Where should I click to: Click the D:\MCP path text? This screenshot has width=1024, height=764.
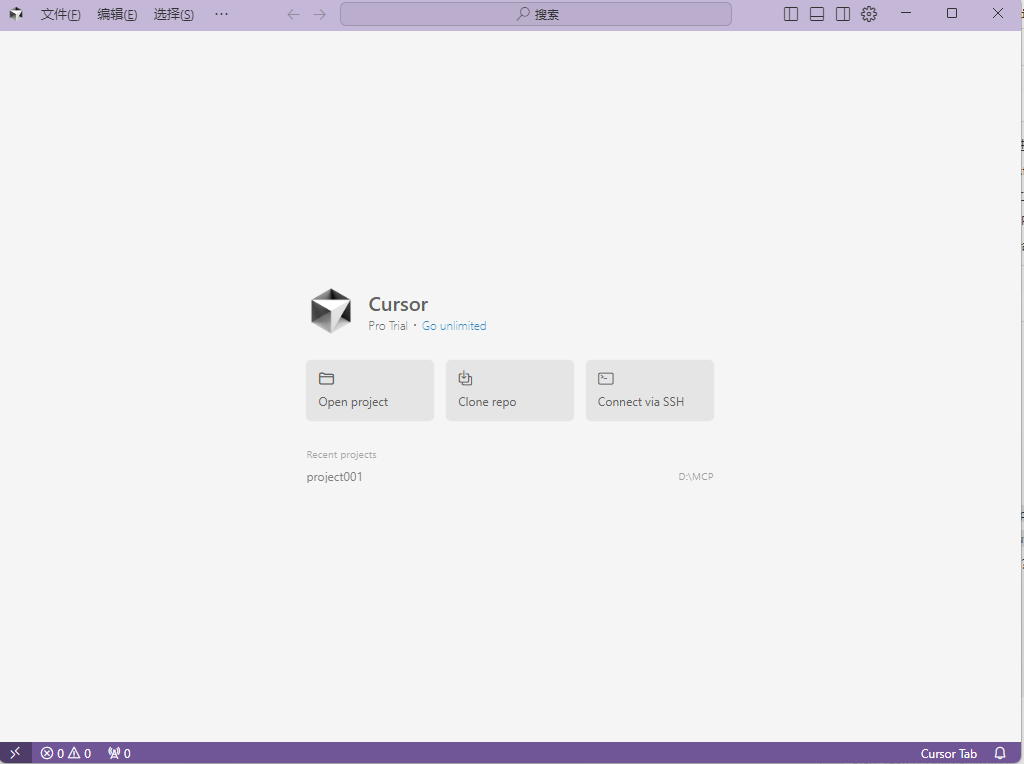(696, 477)
